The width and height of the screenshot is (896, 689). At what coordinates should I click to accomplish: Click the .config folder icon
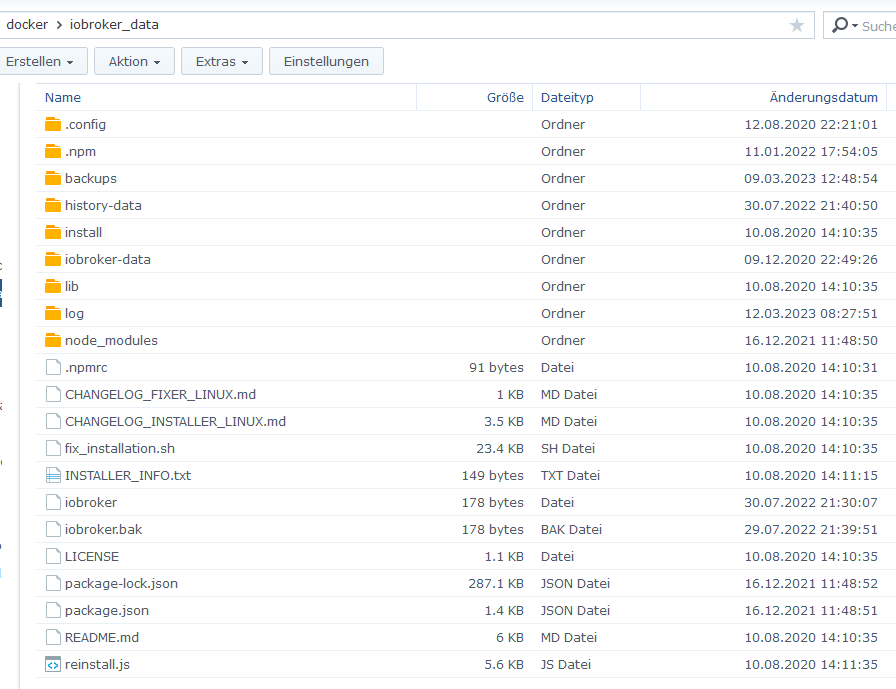tap(53, 124)
